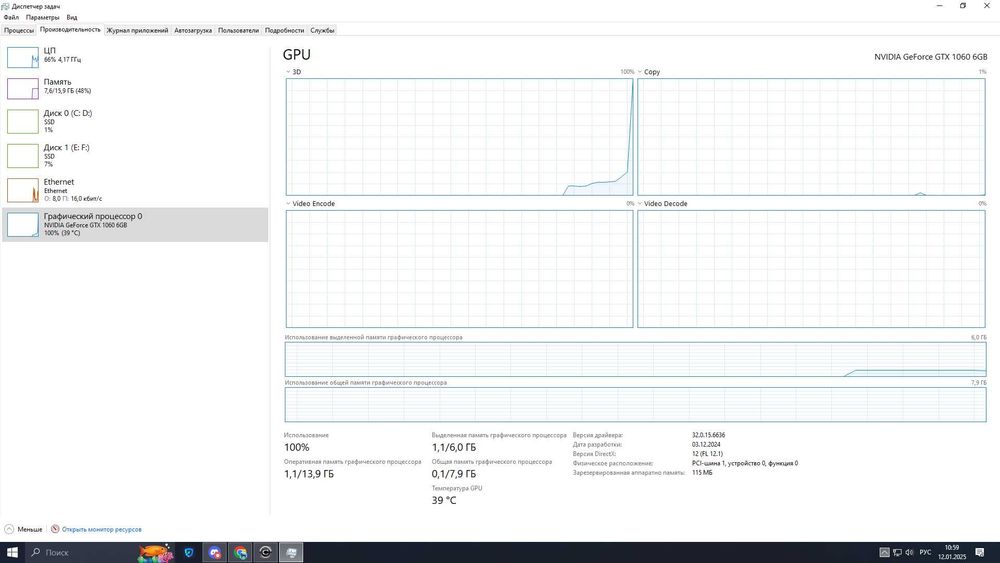Click the Task Manager title bar icon

[x=6, y=6]
